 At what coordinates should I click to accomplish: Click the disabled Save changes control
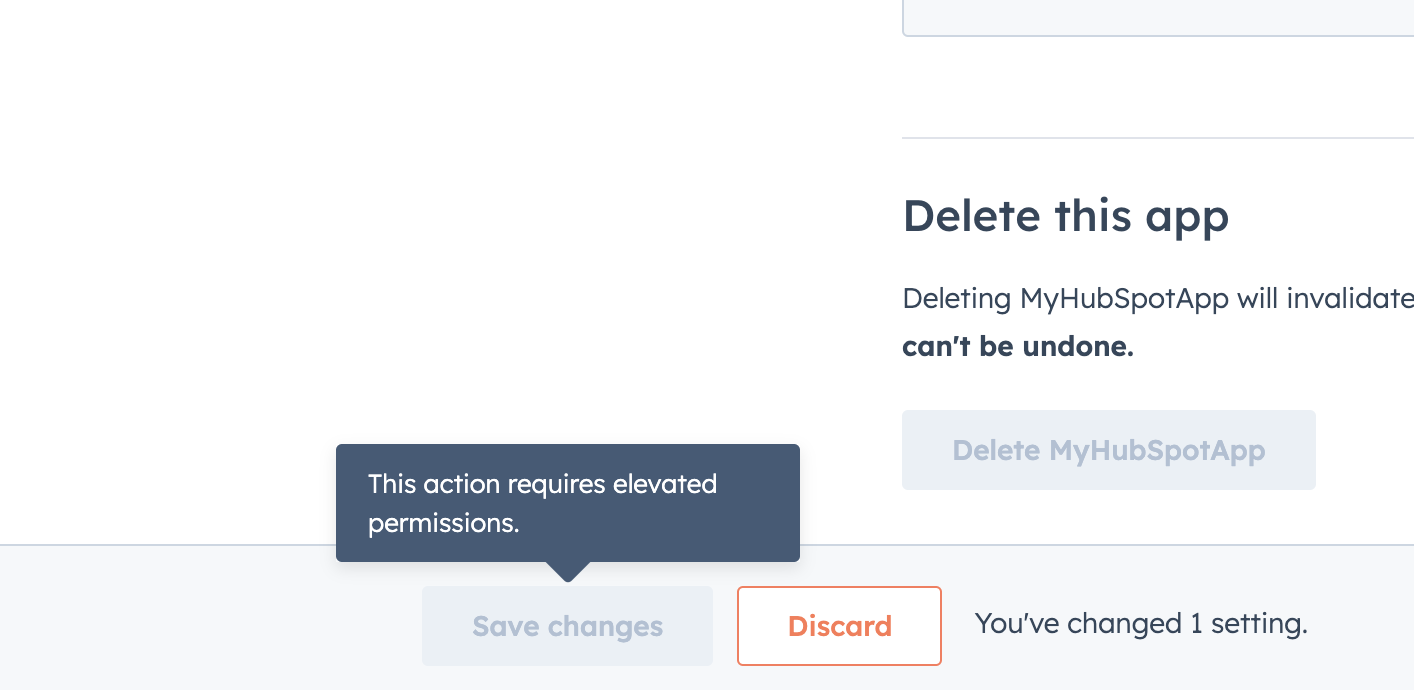pyautogui.click(x=567, y=625)
